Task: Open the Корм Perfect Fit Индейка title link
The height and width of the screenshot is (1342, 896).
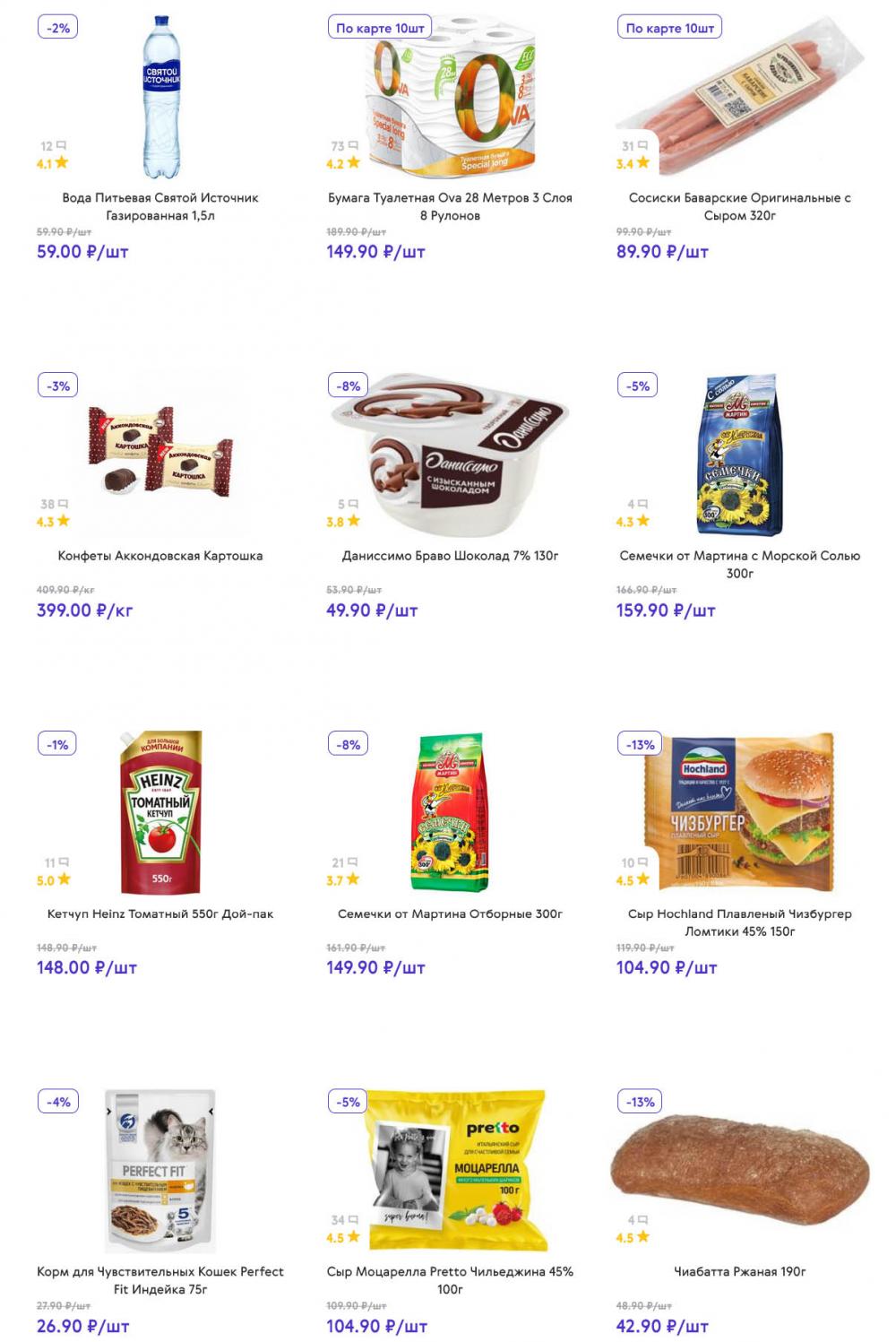Action: (160, 1280)
